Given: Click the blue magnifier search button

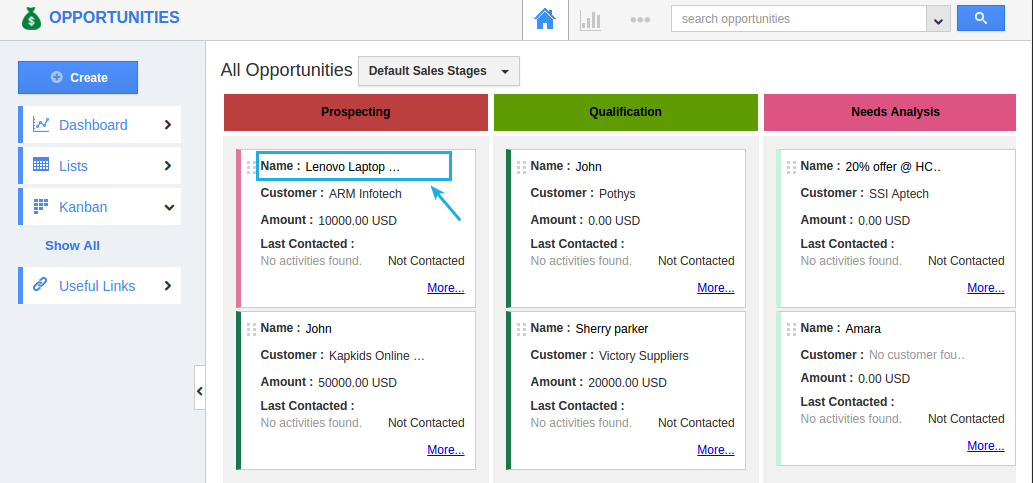Looking at the screenshot, I should (x=980, y=18).
